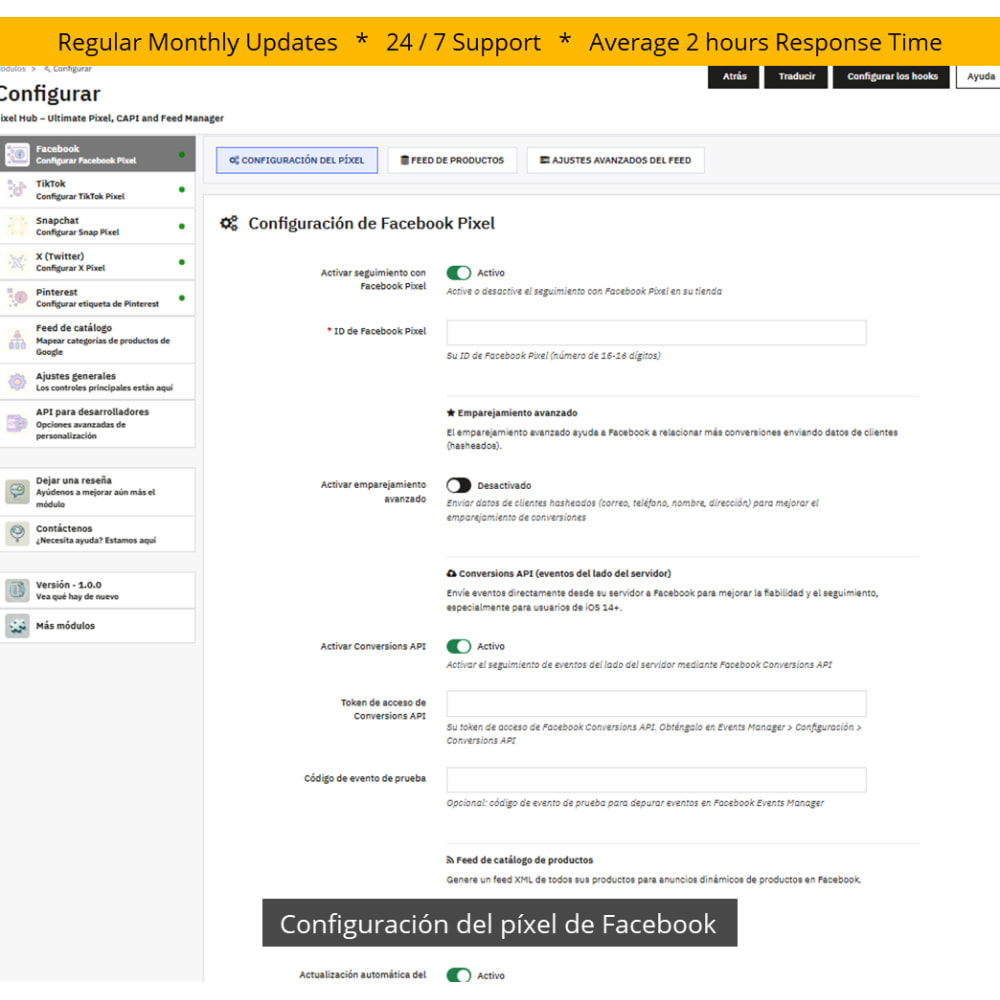Click the Versión 1.0.0 icon
Screen dimensions: 1000x1000
tap(17, 590)
